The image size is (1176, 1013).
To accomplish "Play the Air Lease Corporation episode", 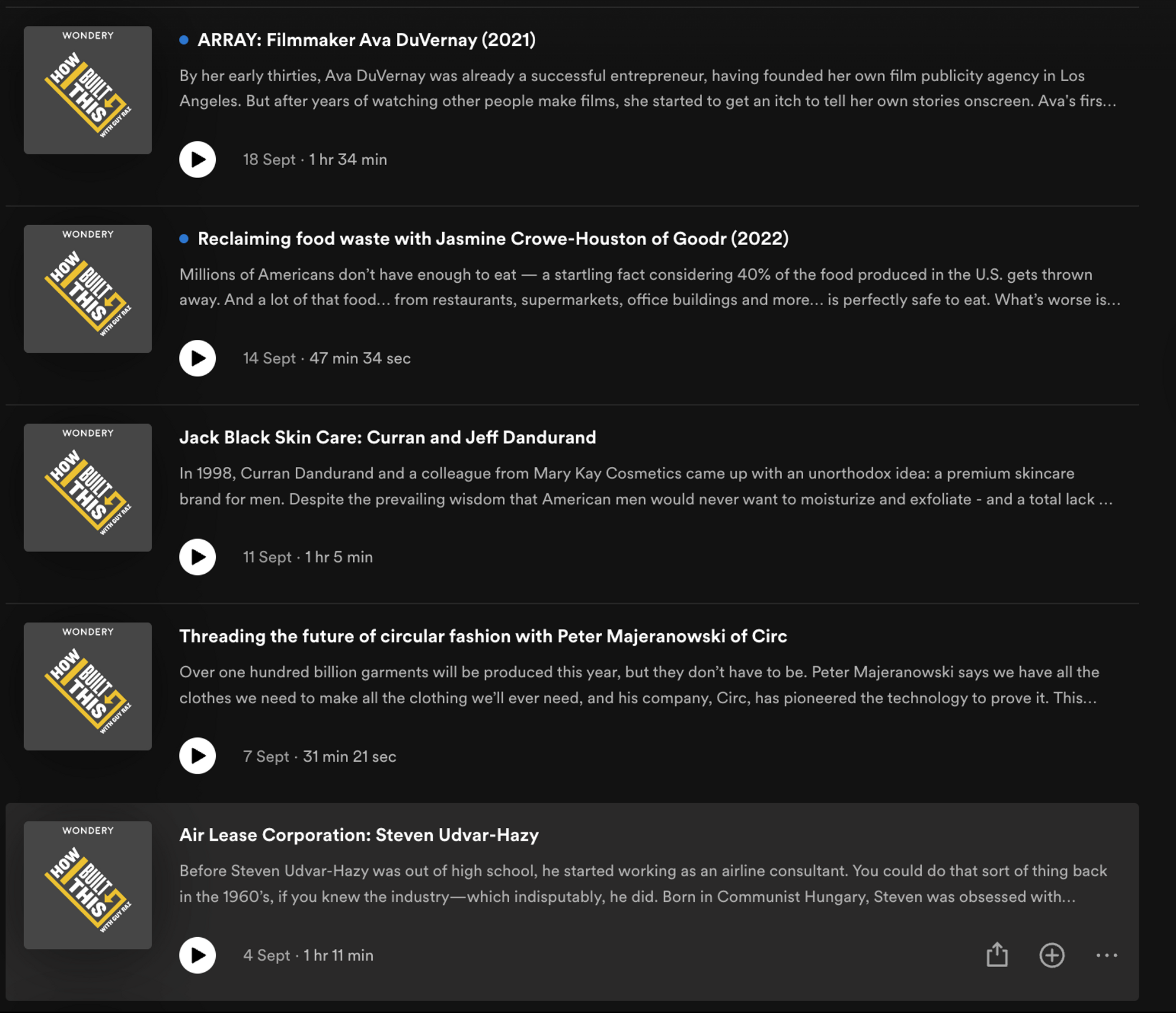I will tap(198, 955).
